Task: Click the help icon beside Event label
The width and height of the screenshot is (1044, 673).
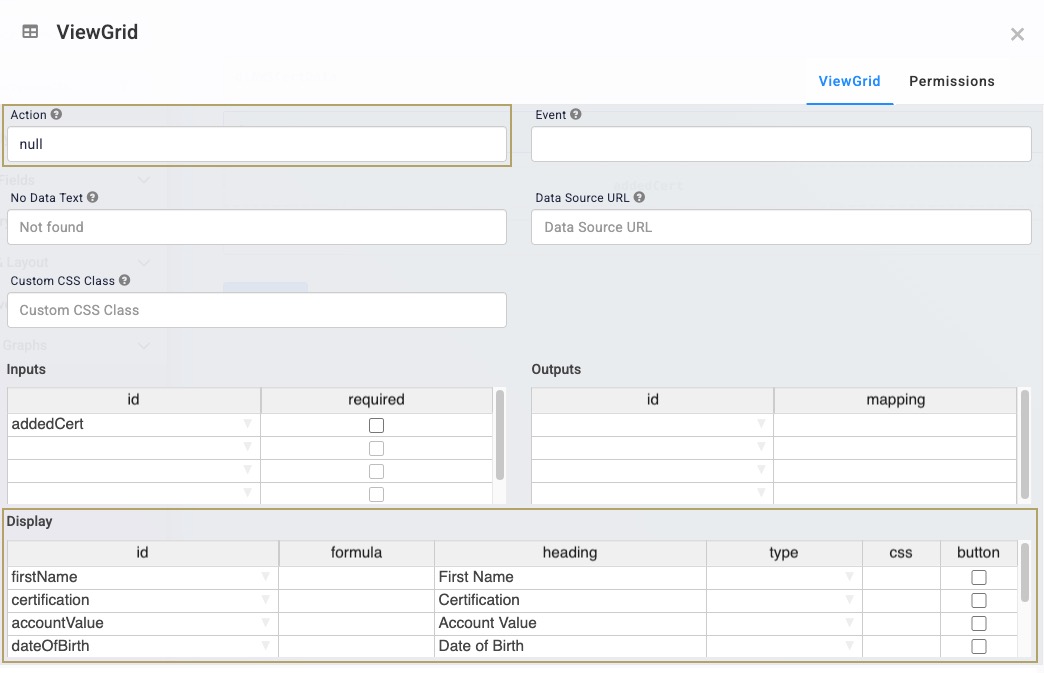Action: pos(576,114)
